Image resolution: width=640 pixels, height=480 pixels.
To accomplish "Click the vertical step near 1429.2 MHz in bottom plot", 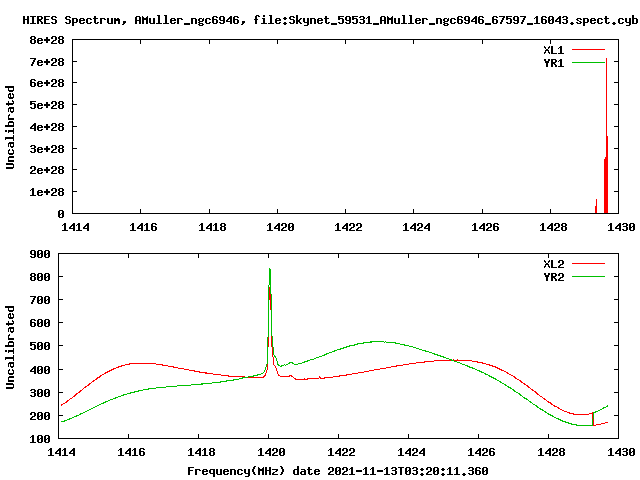I will pyautogui.click(x=593, y=419).
